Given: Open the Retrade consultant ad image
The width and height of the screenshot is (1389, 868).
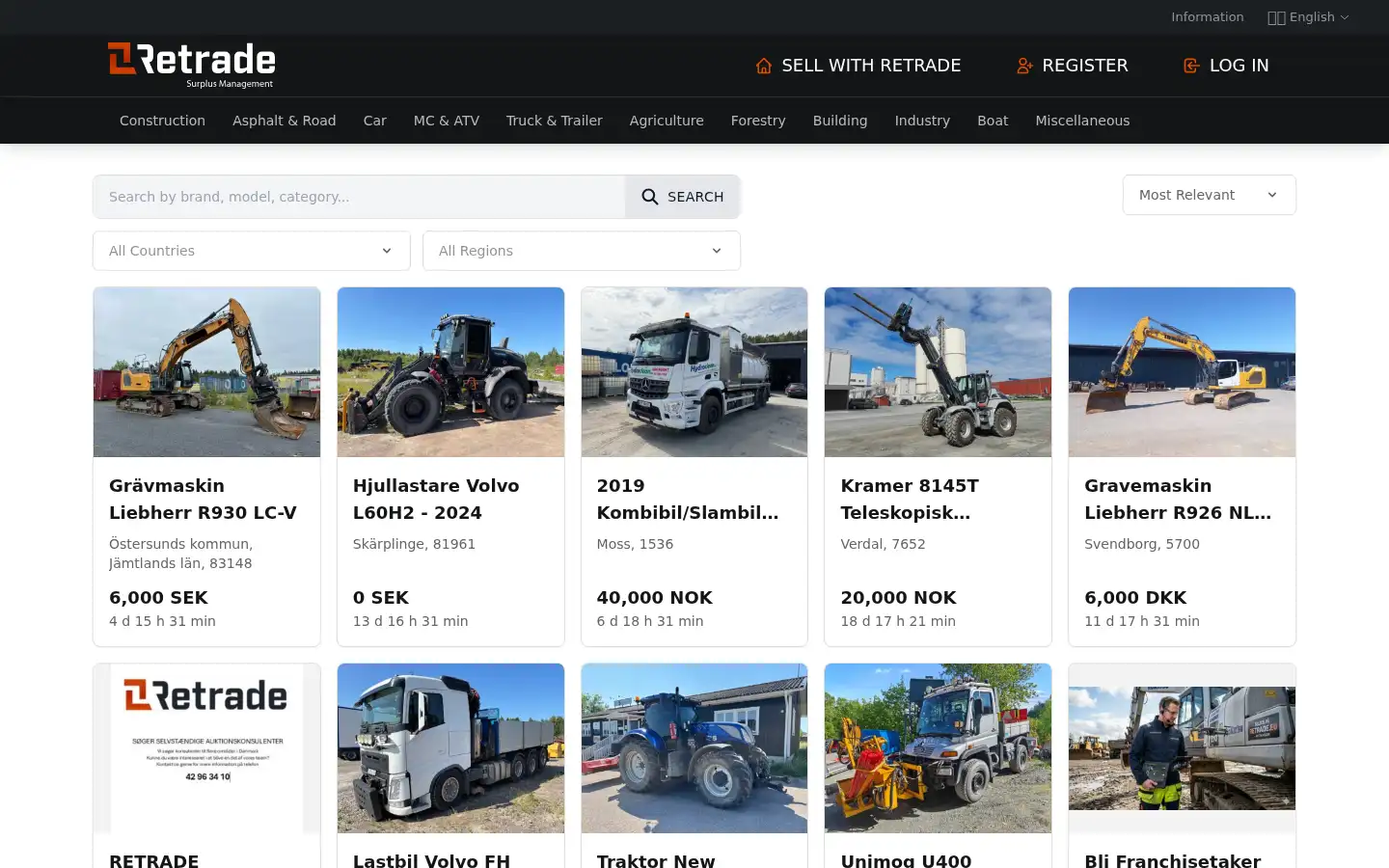Looking at the screenshot, I should point(206,748).
